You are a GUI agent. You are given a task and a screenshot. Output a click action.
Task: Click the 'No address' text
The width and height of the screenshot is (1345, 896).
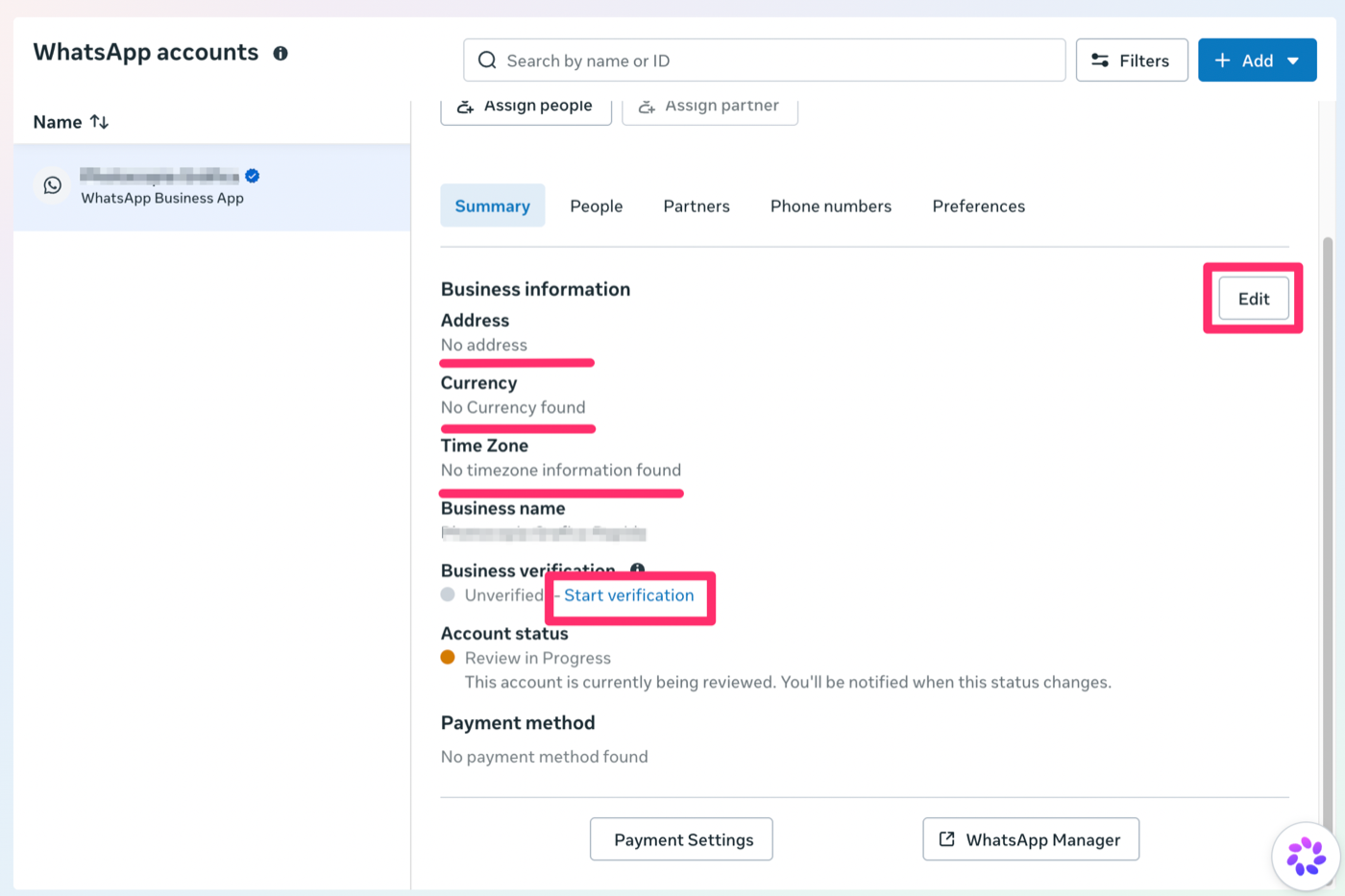point(484,345)
